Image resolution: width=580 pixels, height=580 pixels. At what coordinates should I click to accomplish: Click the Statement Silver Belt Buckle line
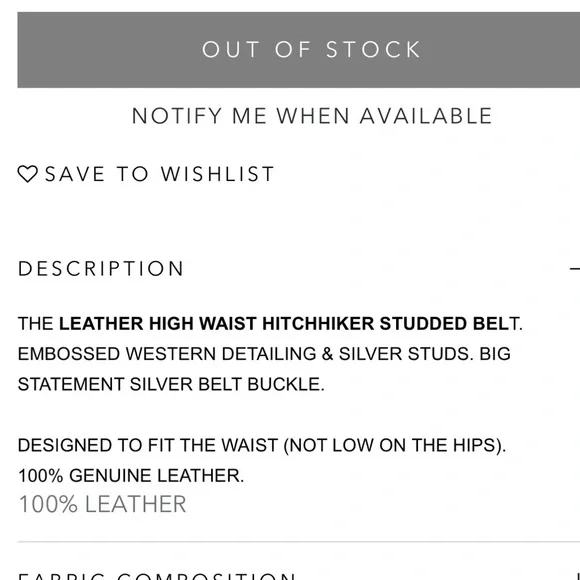pyautogui.click(x=171, y=384)
